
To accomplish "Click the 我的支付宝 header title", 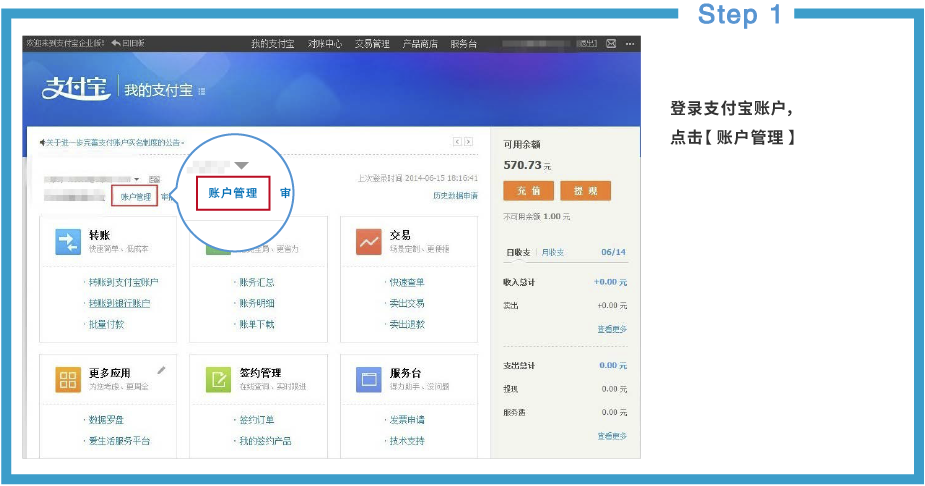I will click(159, 90).
